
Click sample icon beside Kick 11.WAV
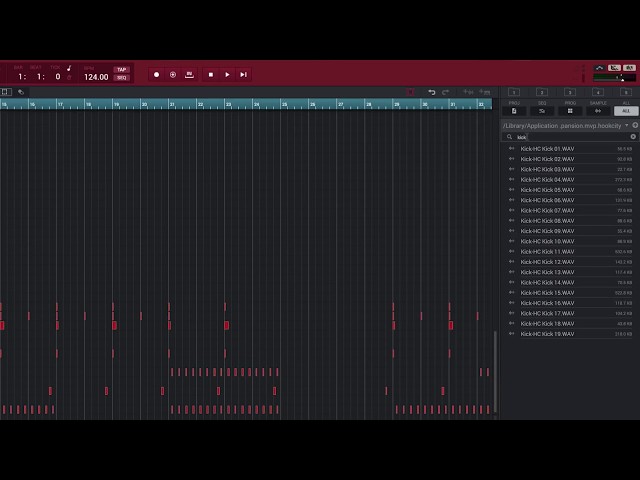[x=511, y=251]
